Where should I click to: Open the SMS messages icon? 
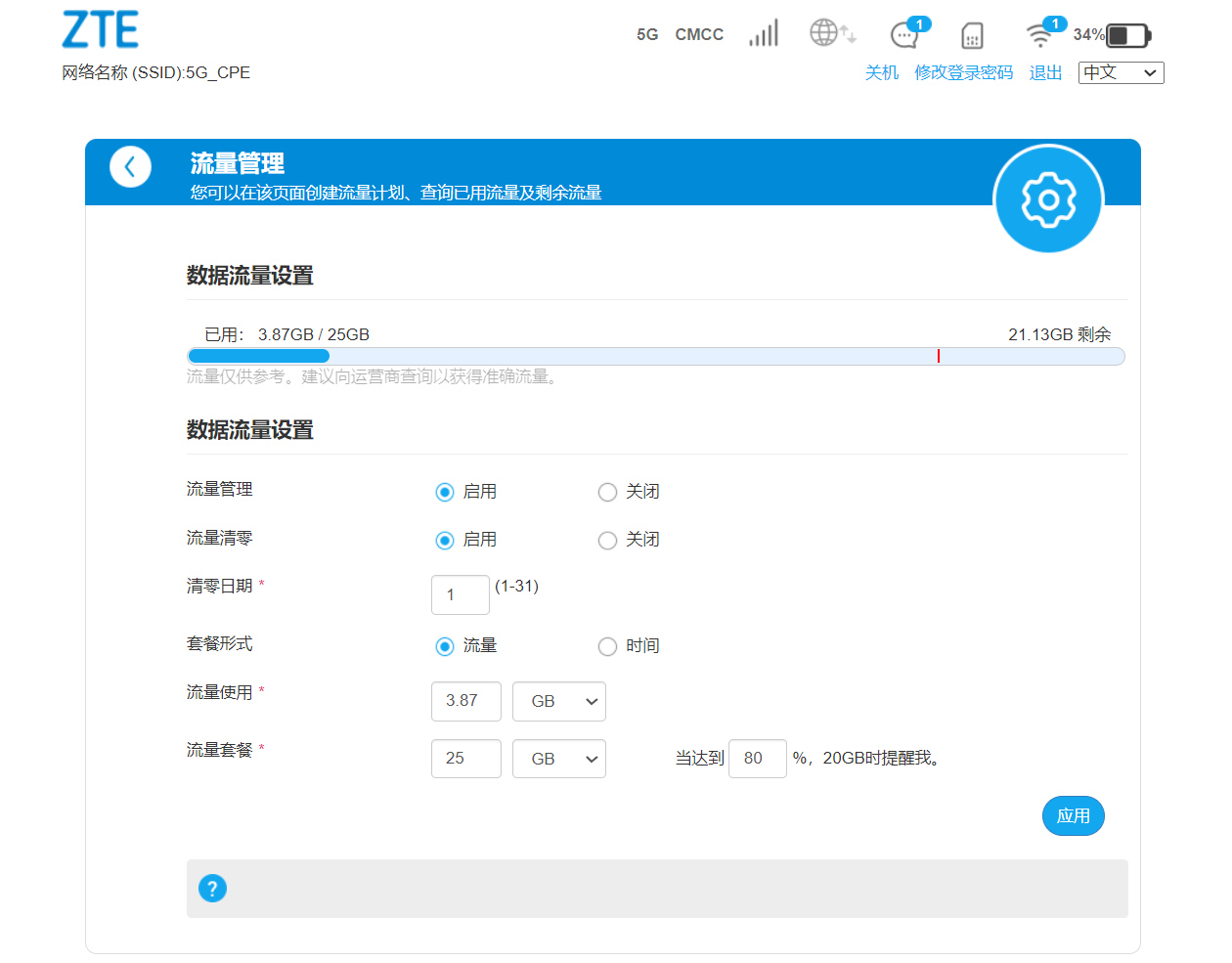[x=905, y=35]
